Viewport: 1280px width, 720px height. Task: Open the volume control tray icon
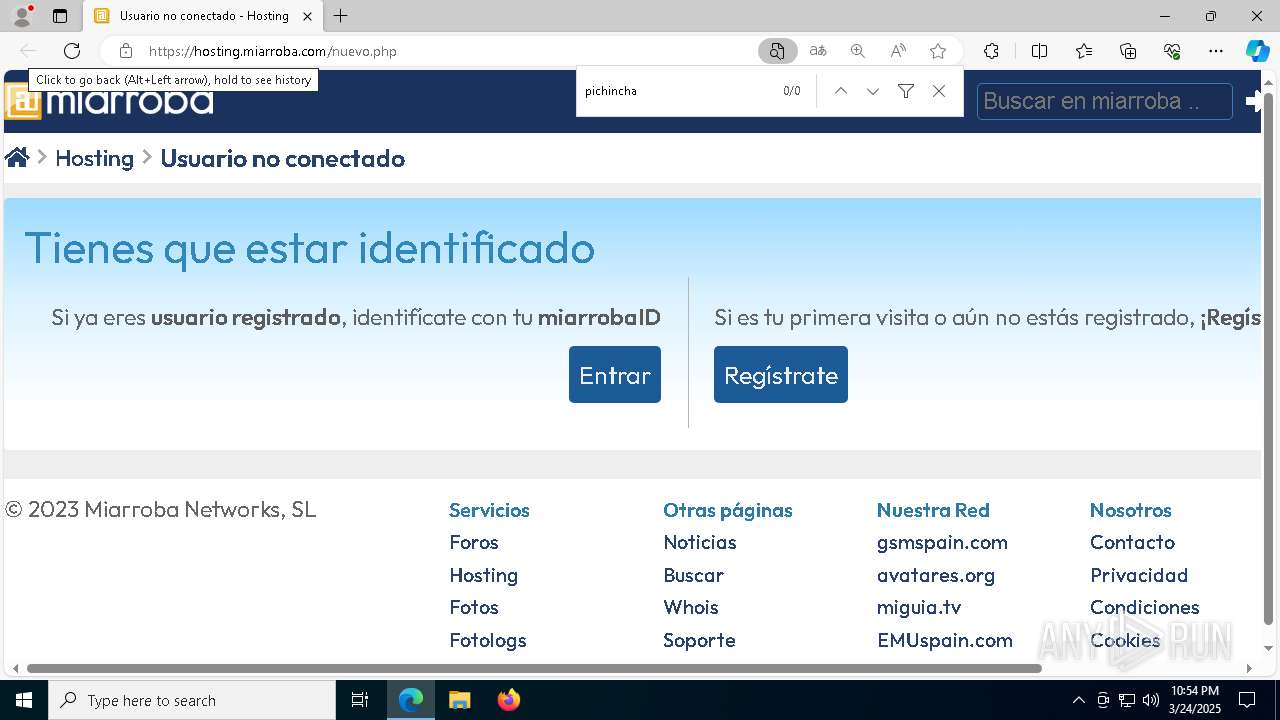[1151, 700]
